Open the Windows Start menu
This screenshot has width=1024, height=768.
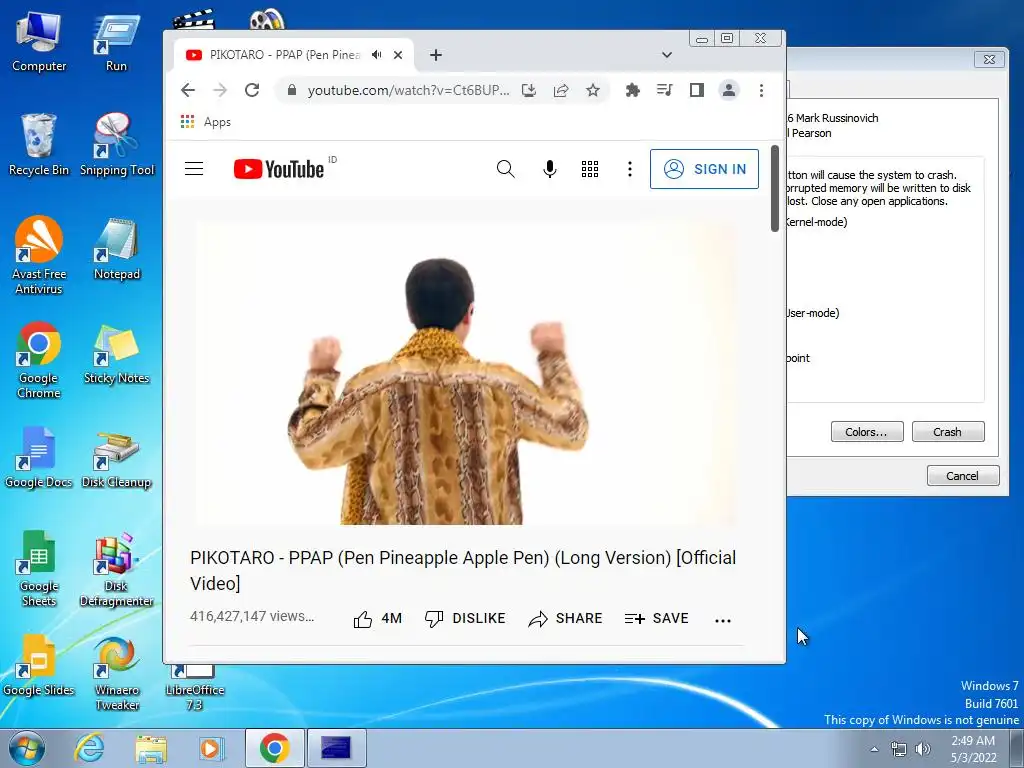point(27,748)
